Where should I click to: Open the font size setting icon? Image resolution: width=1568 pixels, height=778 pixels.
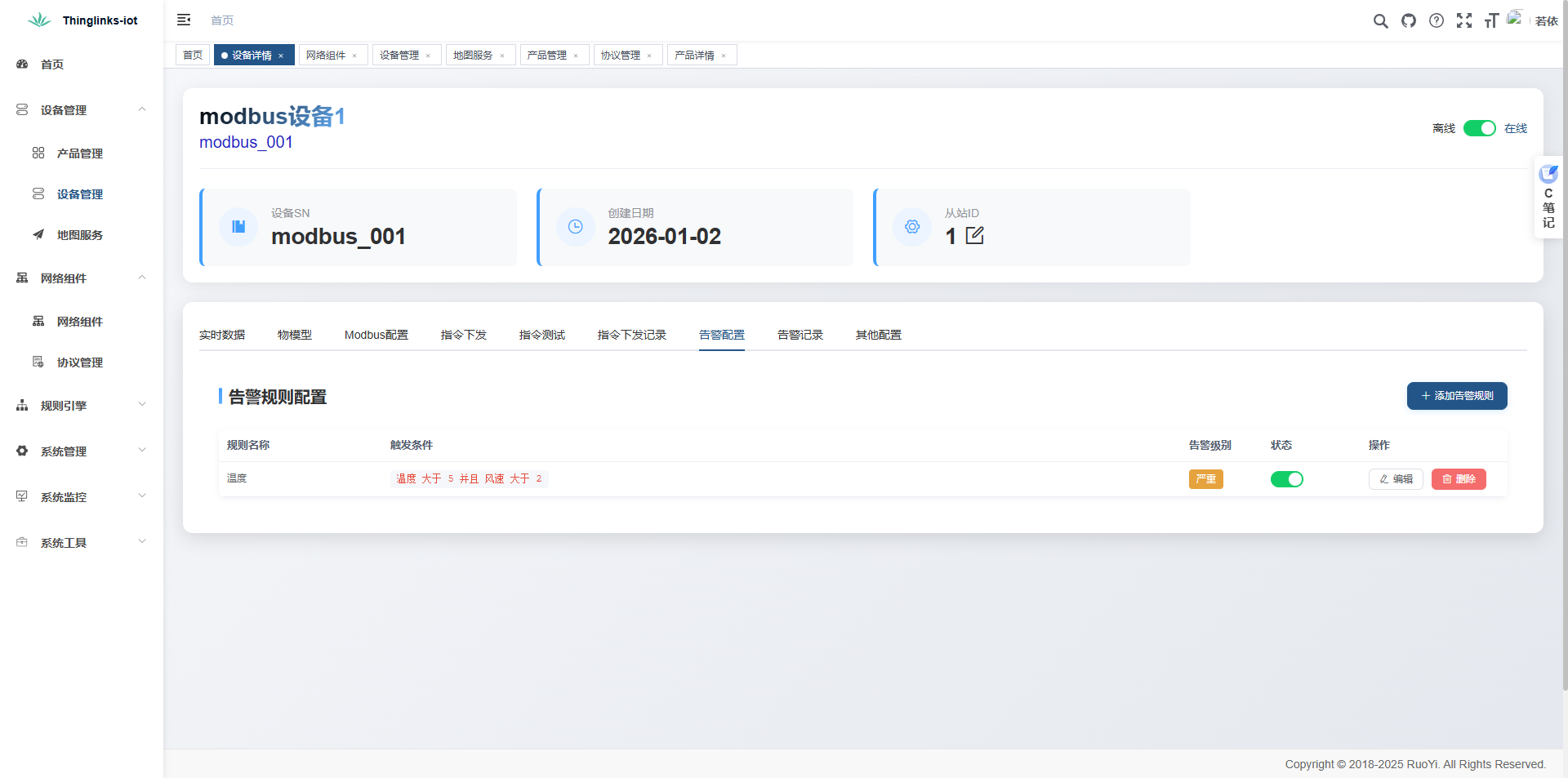point(1491,21)
